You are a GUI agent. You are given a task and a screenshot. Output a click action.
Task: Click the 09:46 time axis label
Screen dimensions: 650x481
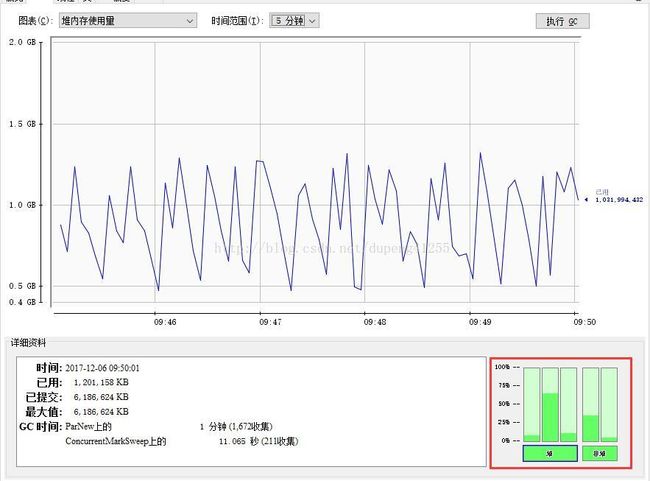coord(165,322)
